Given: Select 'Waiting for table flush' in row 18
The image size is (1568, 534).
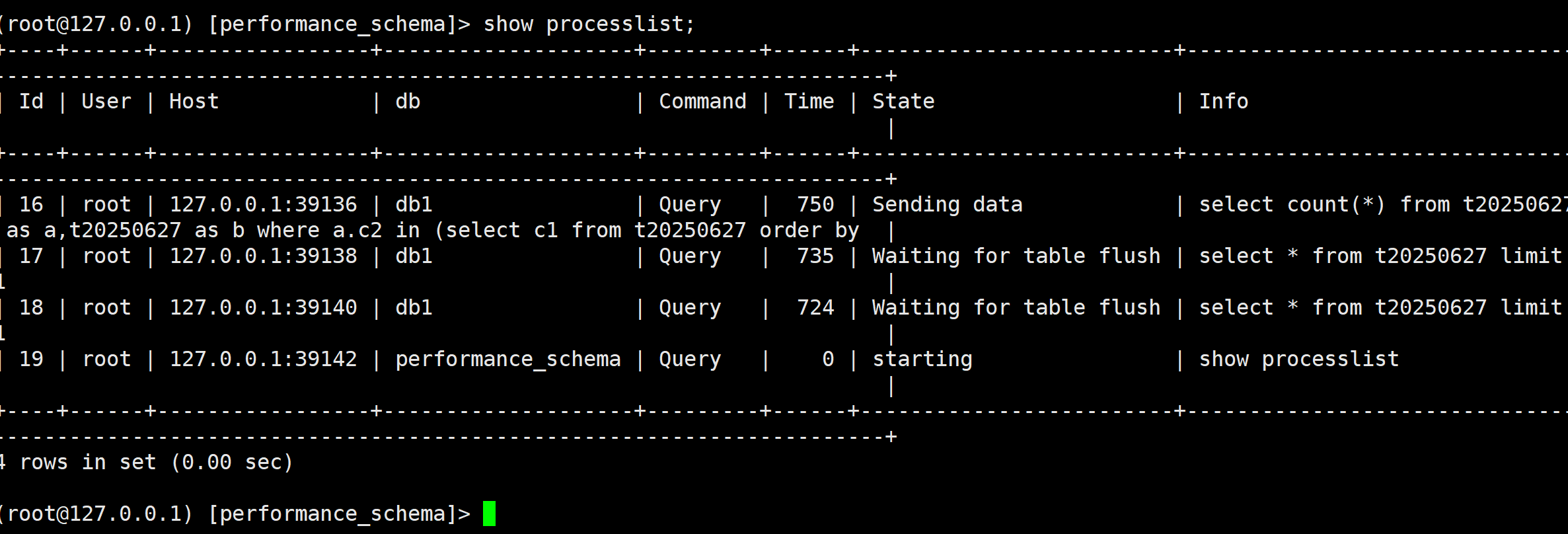Looking at the screenshot, I should [x=1016, y=308].
